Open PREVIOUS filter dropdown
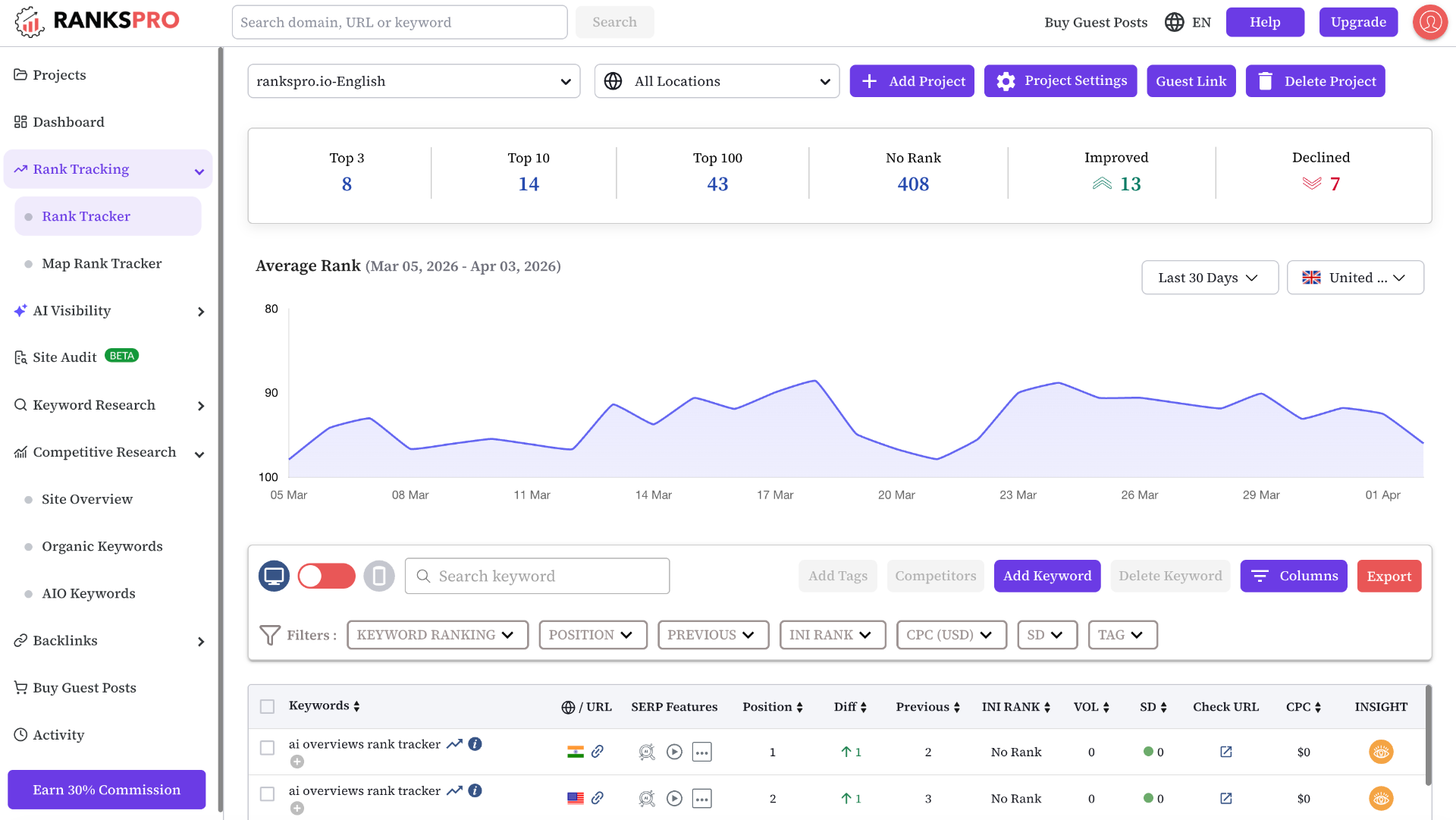This screenshot has width=1456, height=820. [713, 635]
